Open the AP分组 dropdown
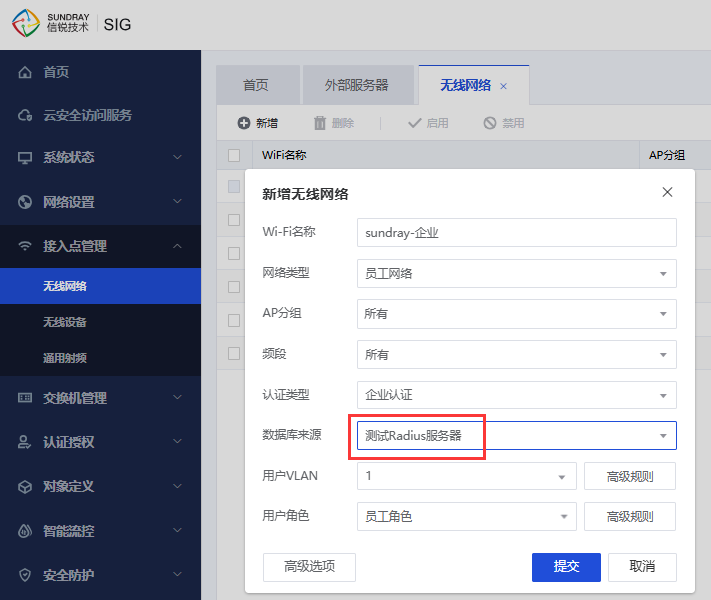 coord(516,314)
